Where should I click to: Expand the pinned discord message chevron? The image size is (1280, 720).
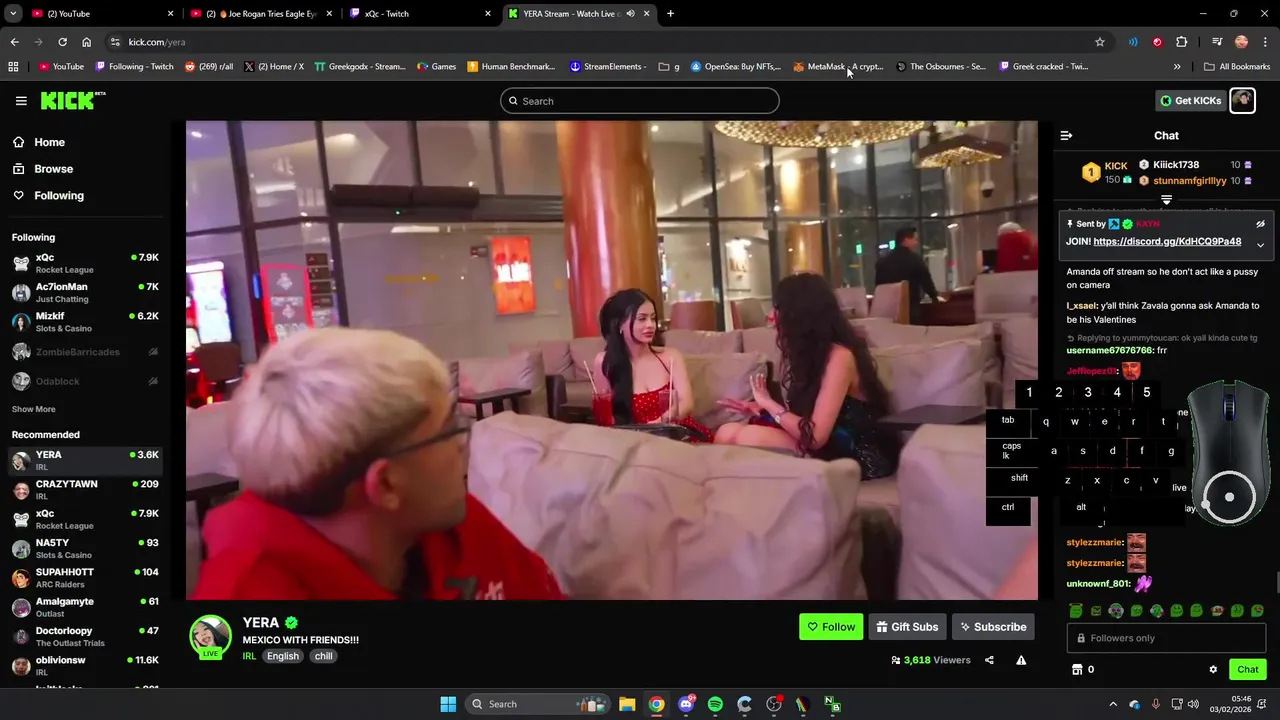1260,245
